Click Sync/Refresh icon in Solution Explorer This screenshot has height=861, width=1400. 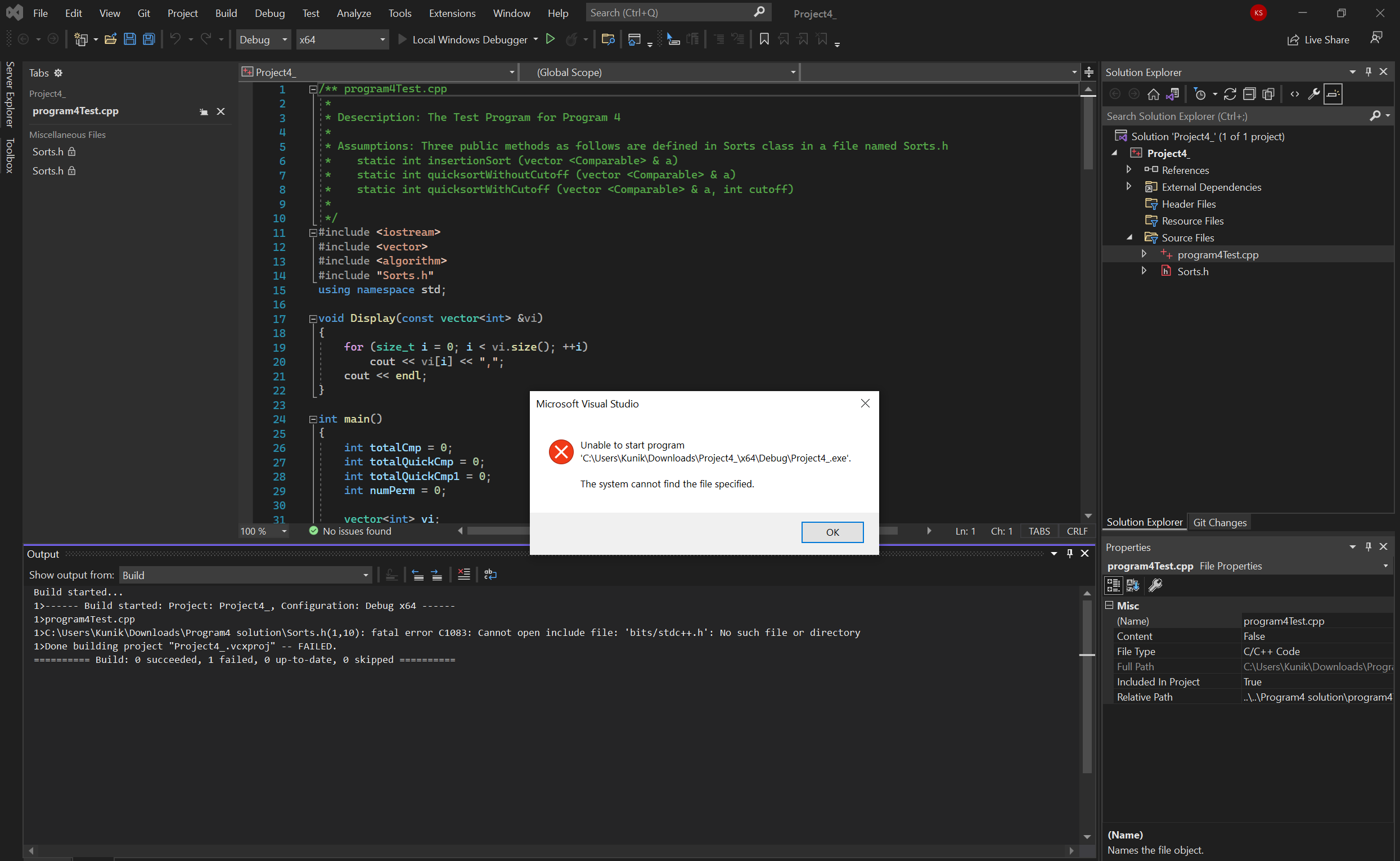tap(1230, 94)
